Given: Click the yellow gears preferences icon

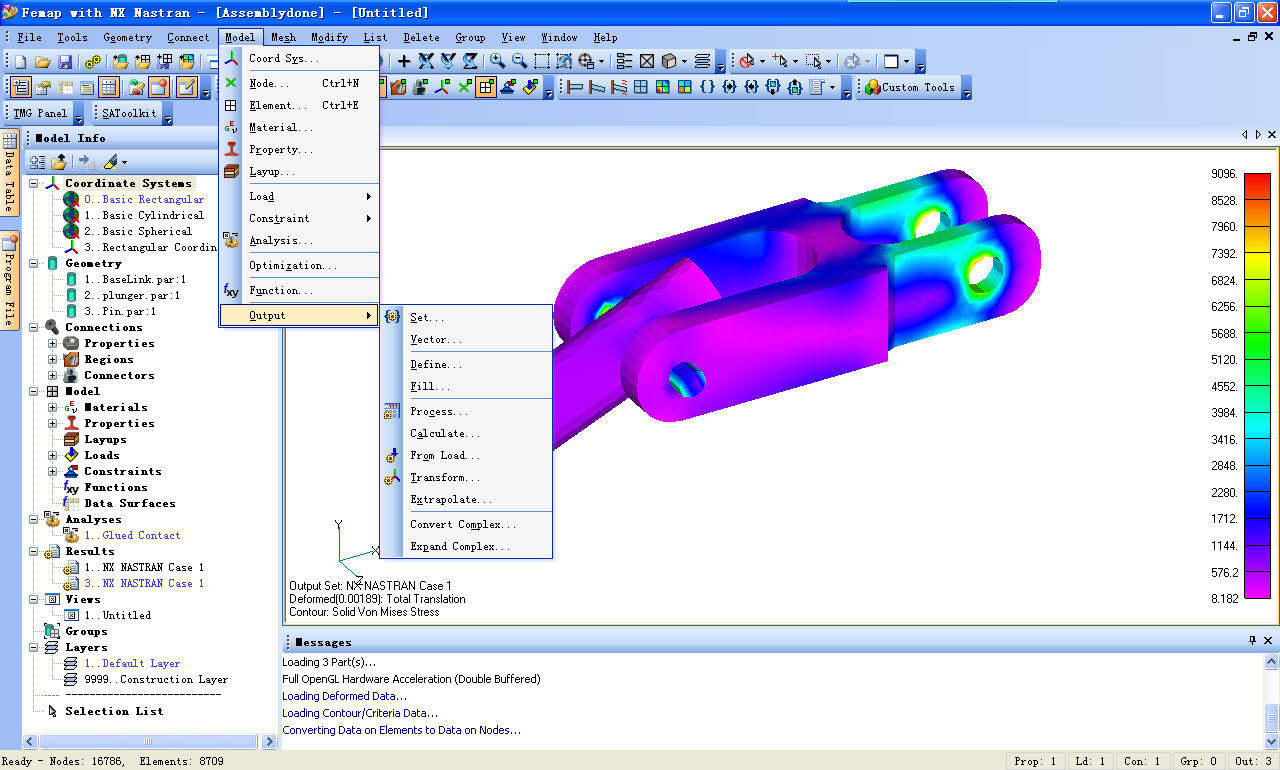Looking at the screenshot, I should pos(93,62).
